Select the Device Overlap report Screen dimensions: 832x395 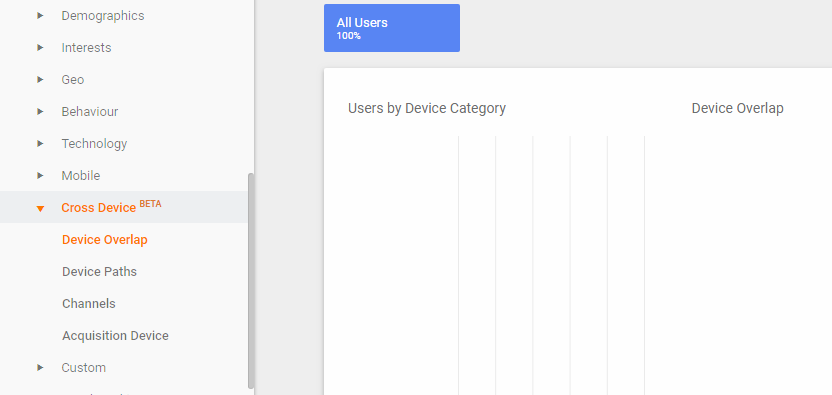(105, 239)
